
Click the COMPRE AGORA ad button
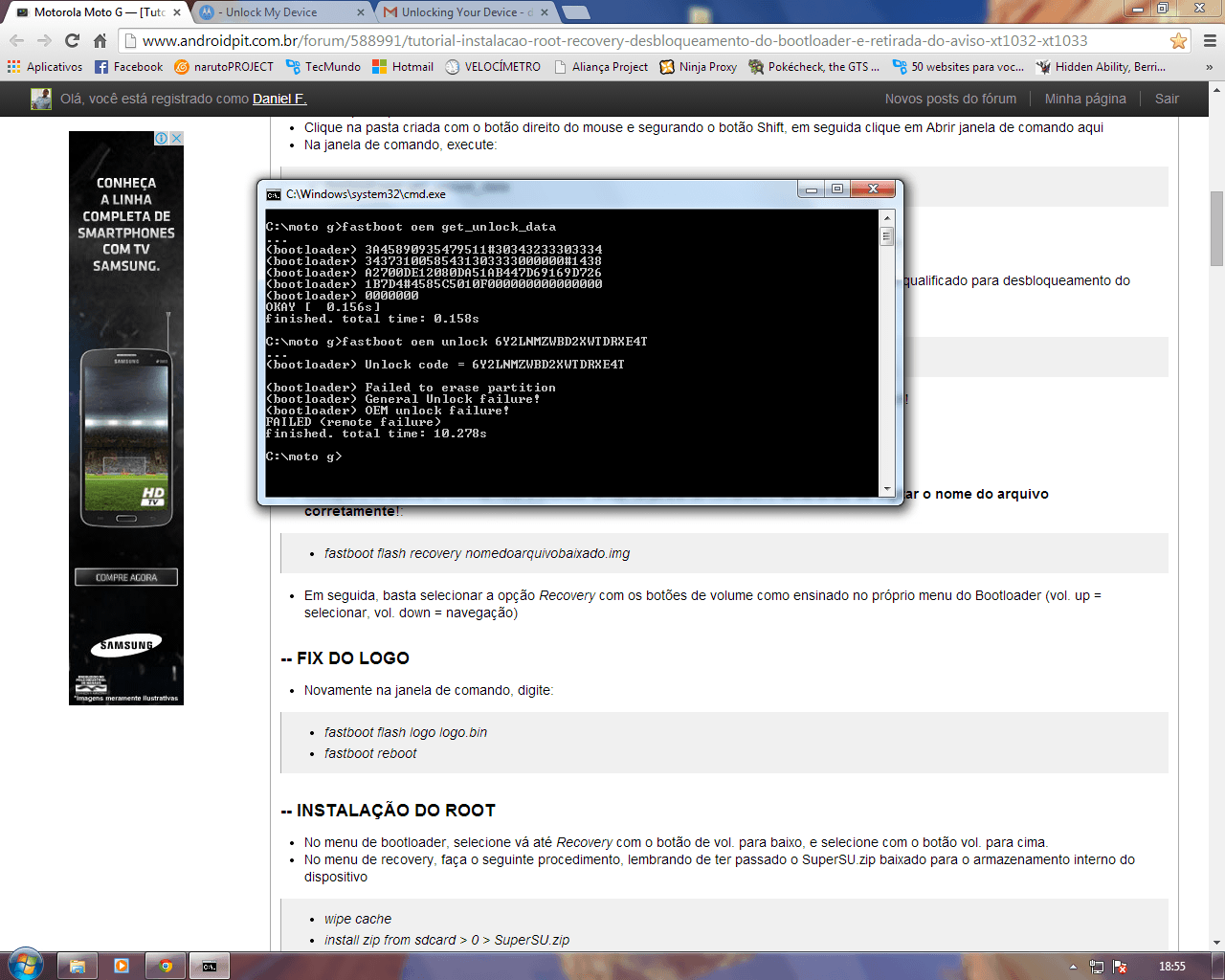[x=126, y=577]
